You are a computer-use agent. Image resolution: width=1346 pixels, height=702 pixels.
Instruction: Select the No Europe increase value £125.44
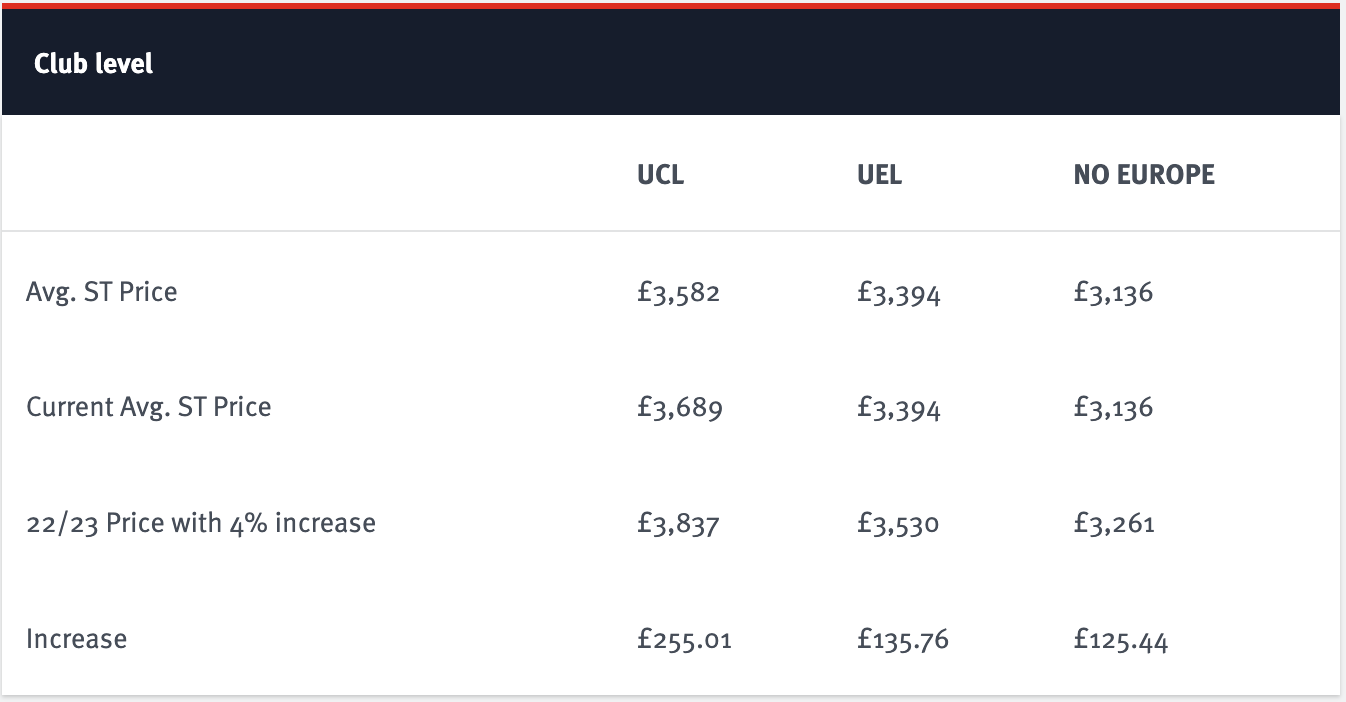[x=1121, y=640]
